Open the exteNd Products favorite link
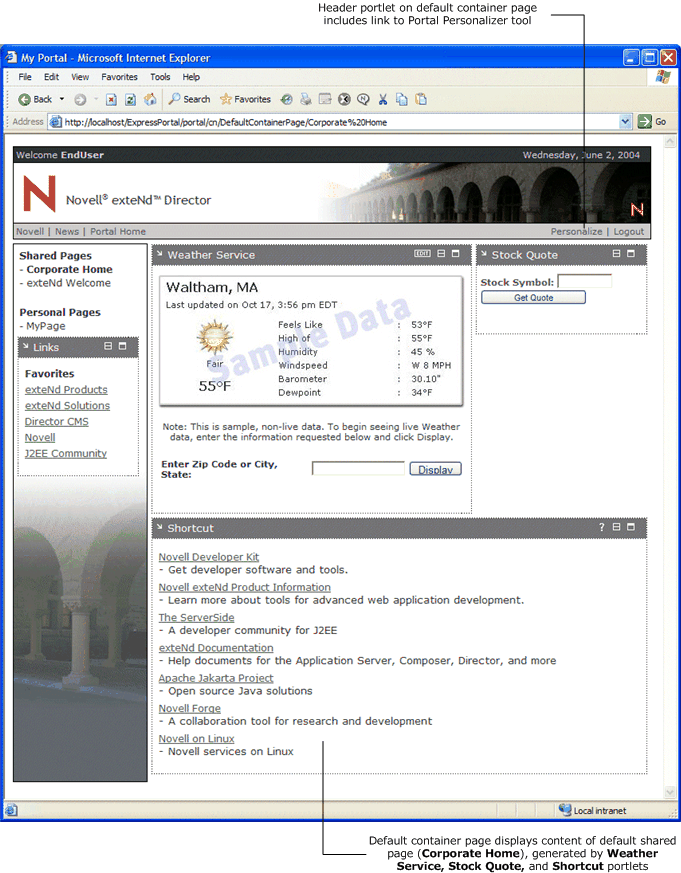Viewport: 681px width, 873px height. pos(66,390)
